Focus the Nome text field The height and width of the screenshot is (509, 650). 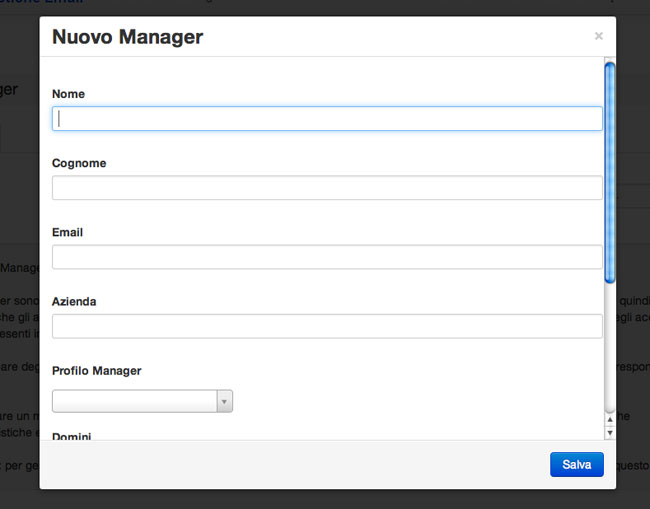(327, 119)
